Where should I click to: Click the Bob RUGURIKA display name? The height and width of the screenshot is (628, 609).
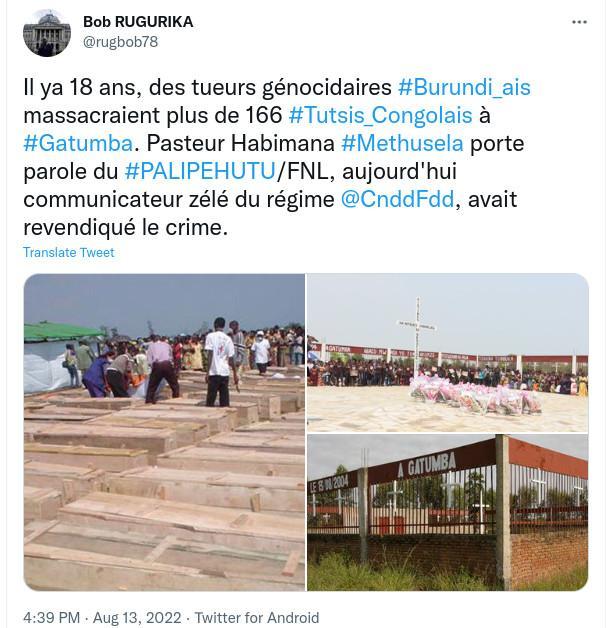point(138,22)
